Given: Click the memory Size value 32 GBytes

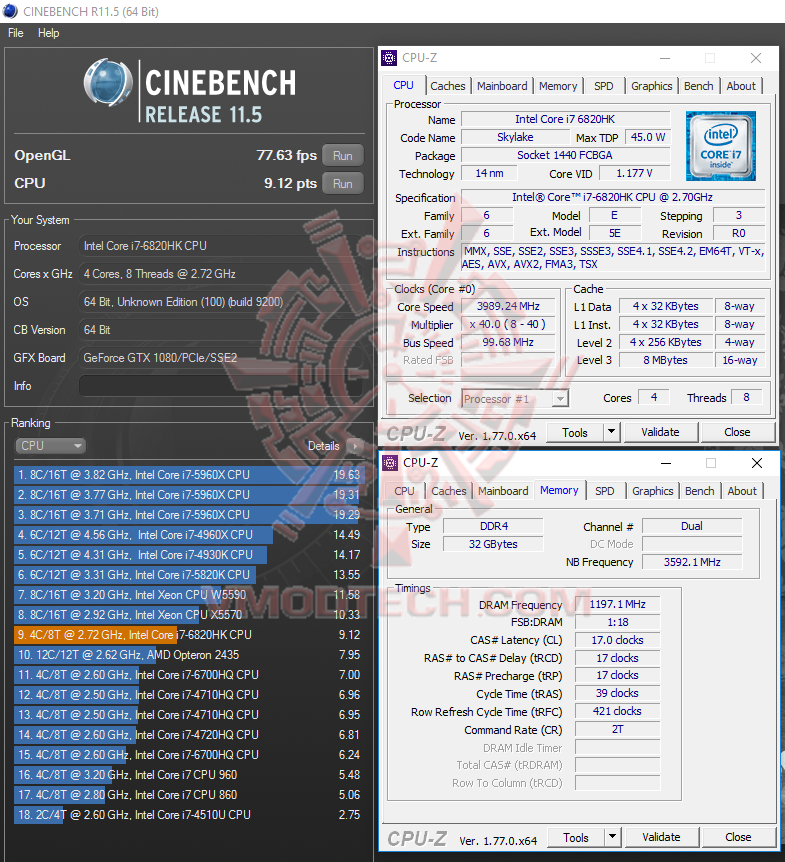Looking at the screenshot, I should 493,544.
